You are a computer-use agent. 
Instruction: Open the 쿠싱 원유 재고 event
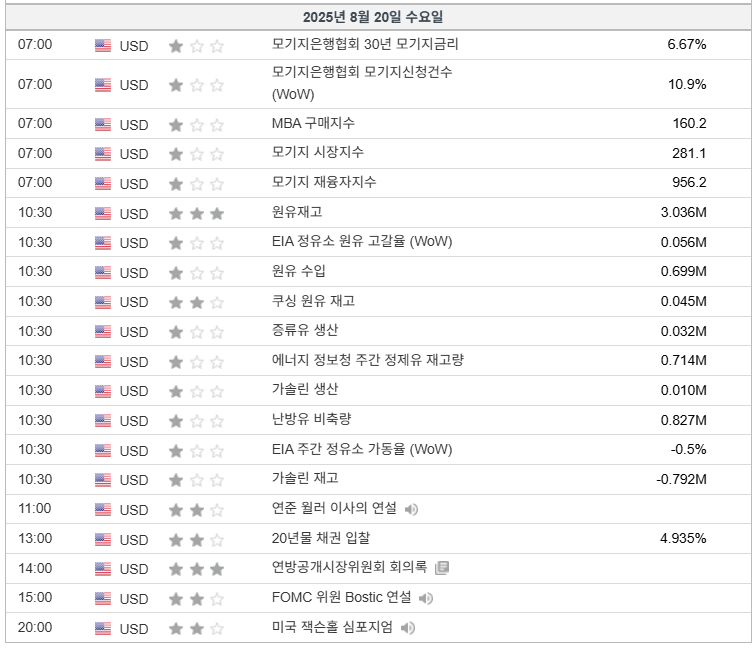[x=313, y=301]
